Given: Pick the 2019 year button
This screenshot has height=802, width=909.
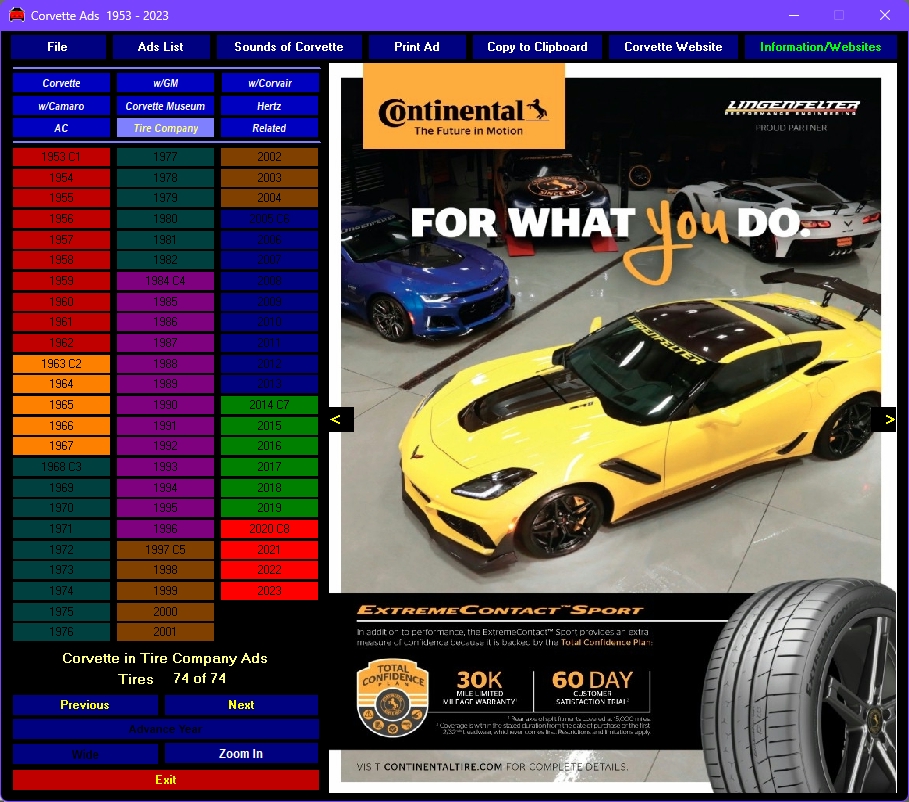Looking at the screenshot, I should pyautogui.click(x=270, y=508).
